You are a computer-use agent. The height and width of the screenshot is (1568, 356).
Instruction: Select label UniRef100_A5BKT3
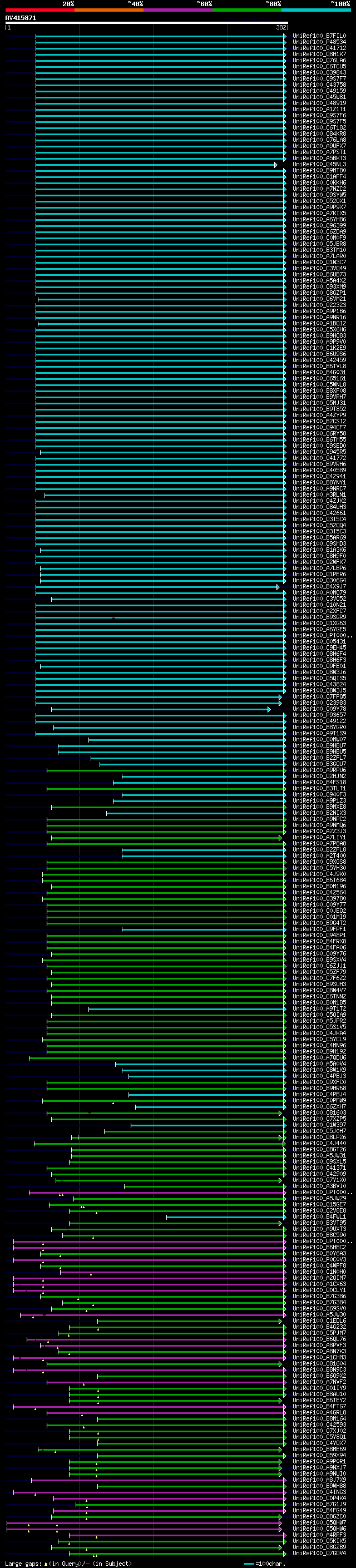(319, 159)
